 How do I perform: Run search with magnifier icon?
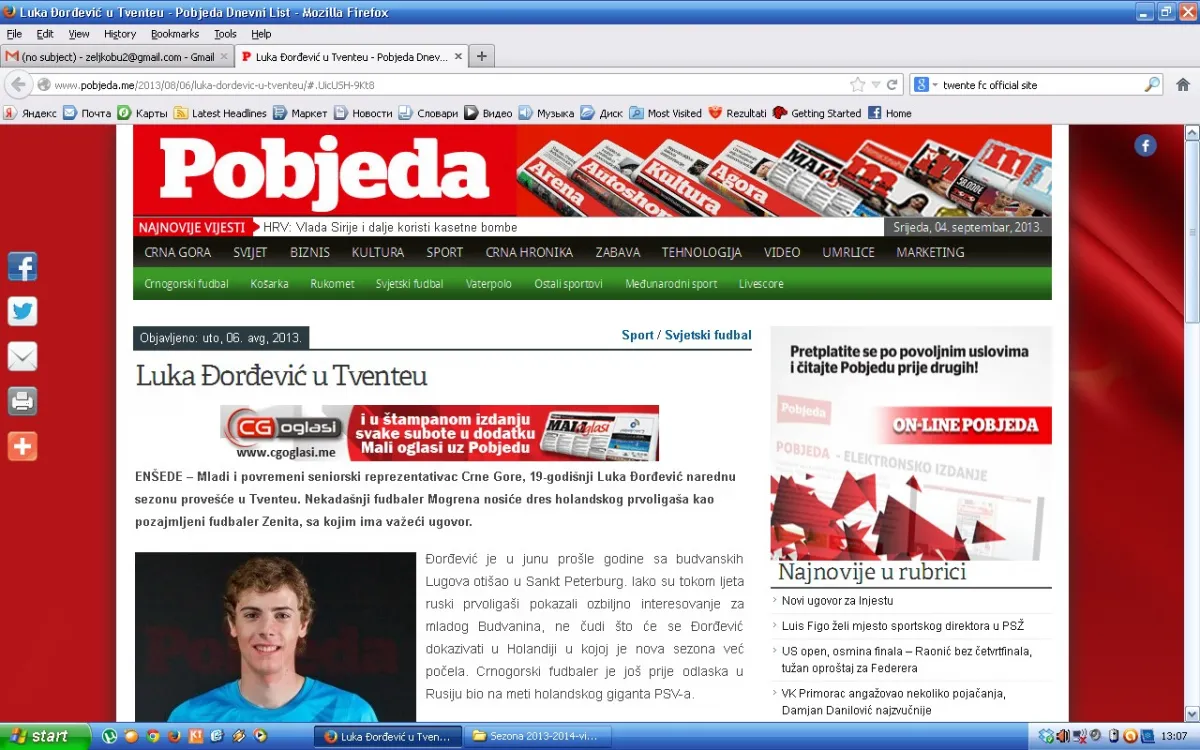coord(1152,85)
